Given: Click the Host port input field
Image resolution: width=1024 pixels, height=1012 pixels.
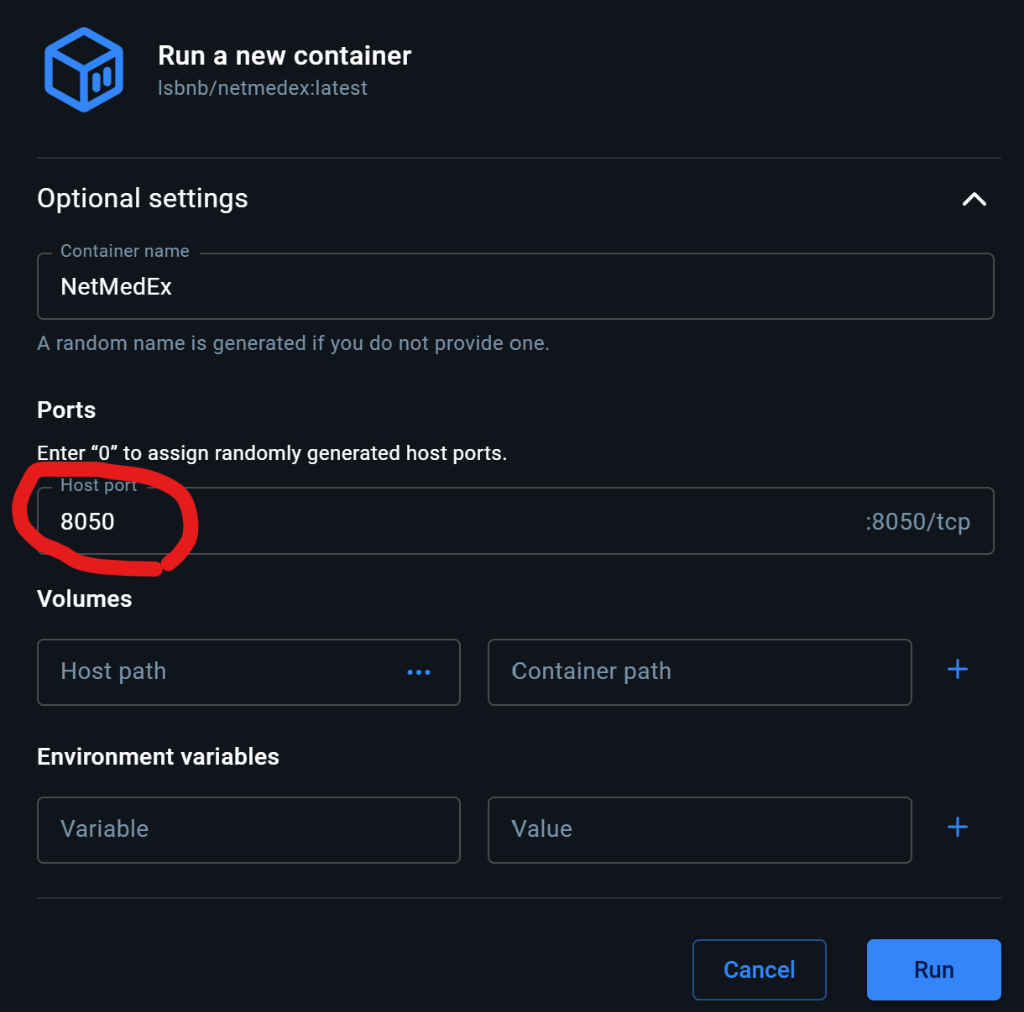Looking at the screenshot, I should click(515, 521).
